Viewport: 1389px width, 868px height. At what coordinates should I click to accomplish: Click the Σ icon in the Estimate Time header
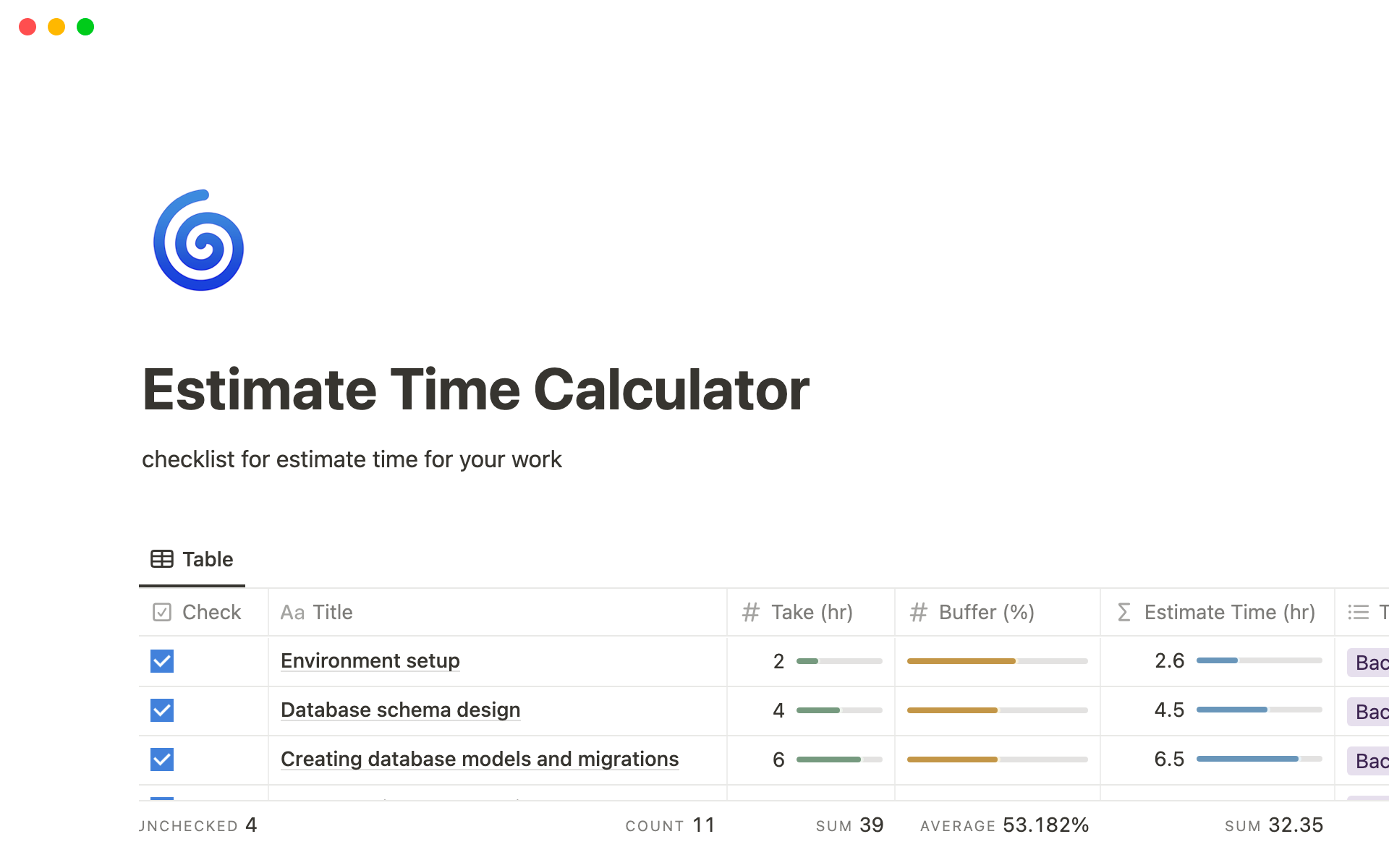(x=1123, y=612)
